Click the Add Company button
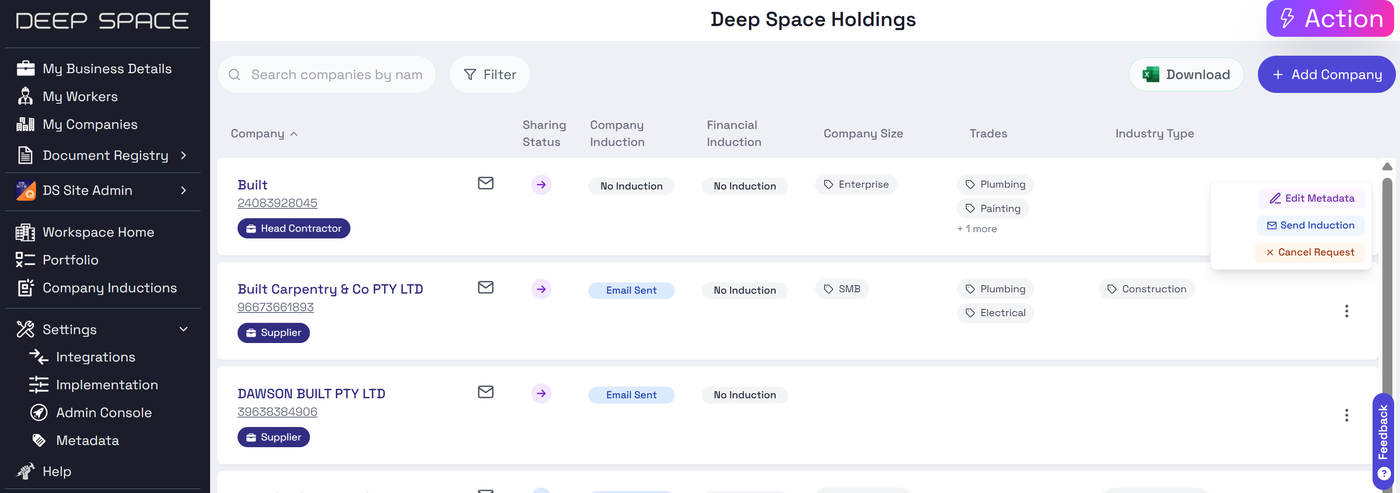This screenshot has width=1400, height=493. (1326, 75)
